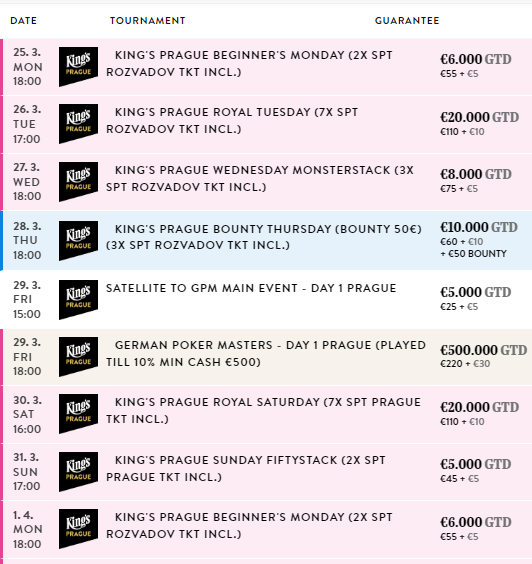Click King's Prague logo beside Bounty Thursday
The height and width of the screenshot is (564, 532).
[x=78, y=241]
